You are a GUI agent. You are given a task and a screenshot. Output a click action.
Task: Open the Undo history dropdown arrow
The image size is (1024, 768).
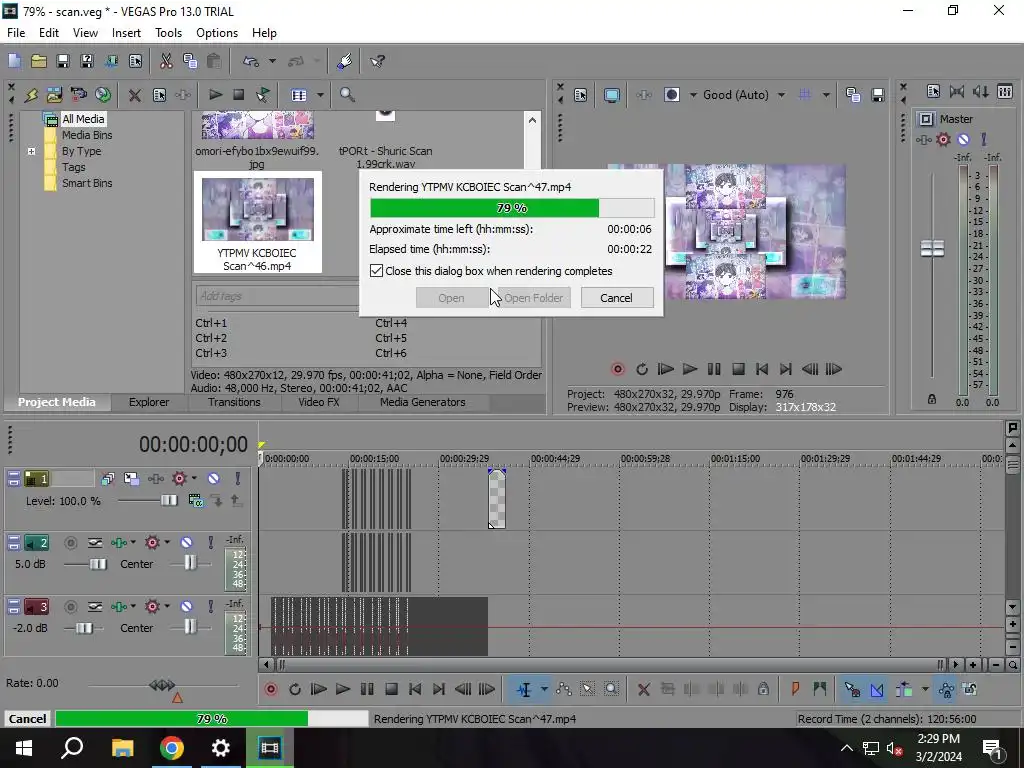[272, 61]
